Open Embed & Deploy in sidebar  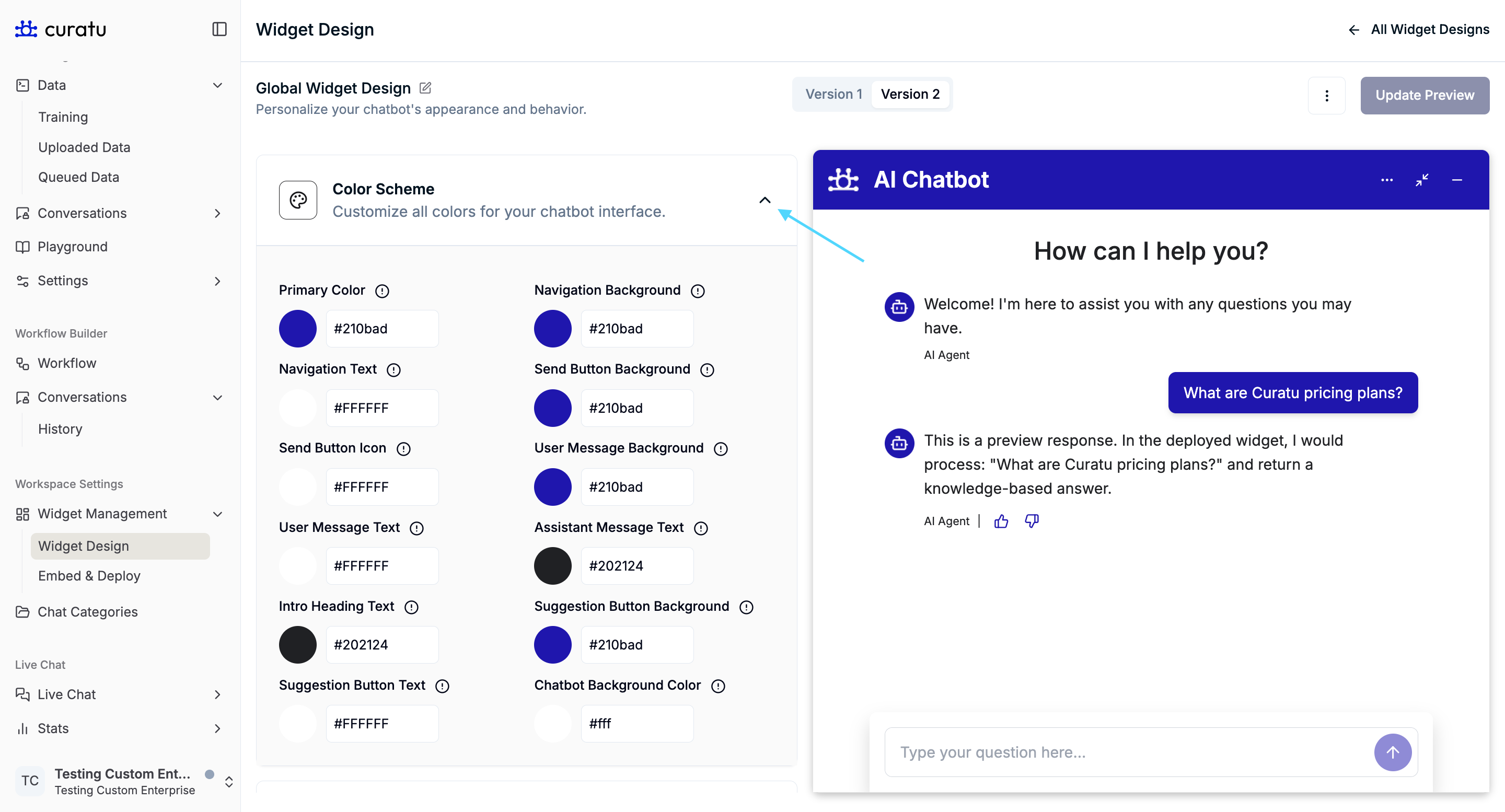click(89, 576)
